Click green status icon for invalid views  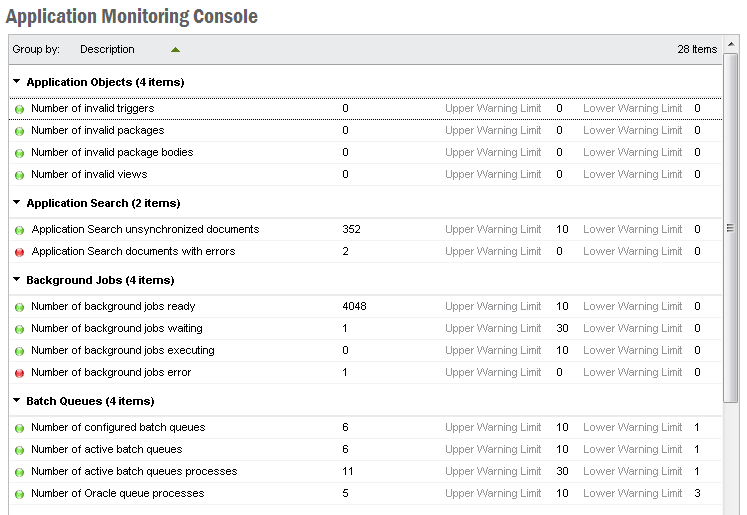pos(20,175)
